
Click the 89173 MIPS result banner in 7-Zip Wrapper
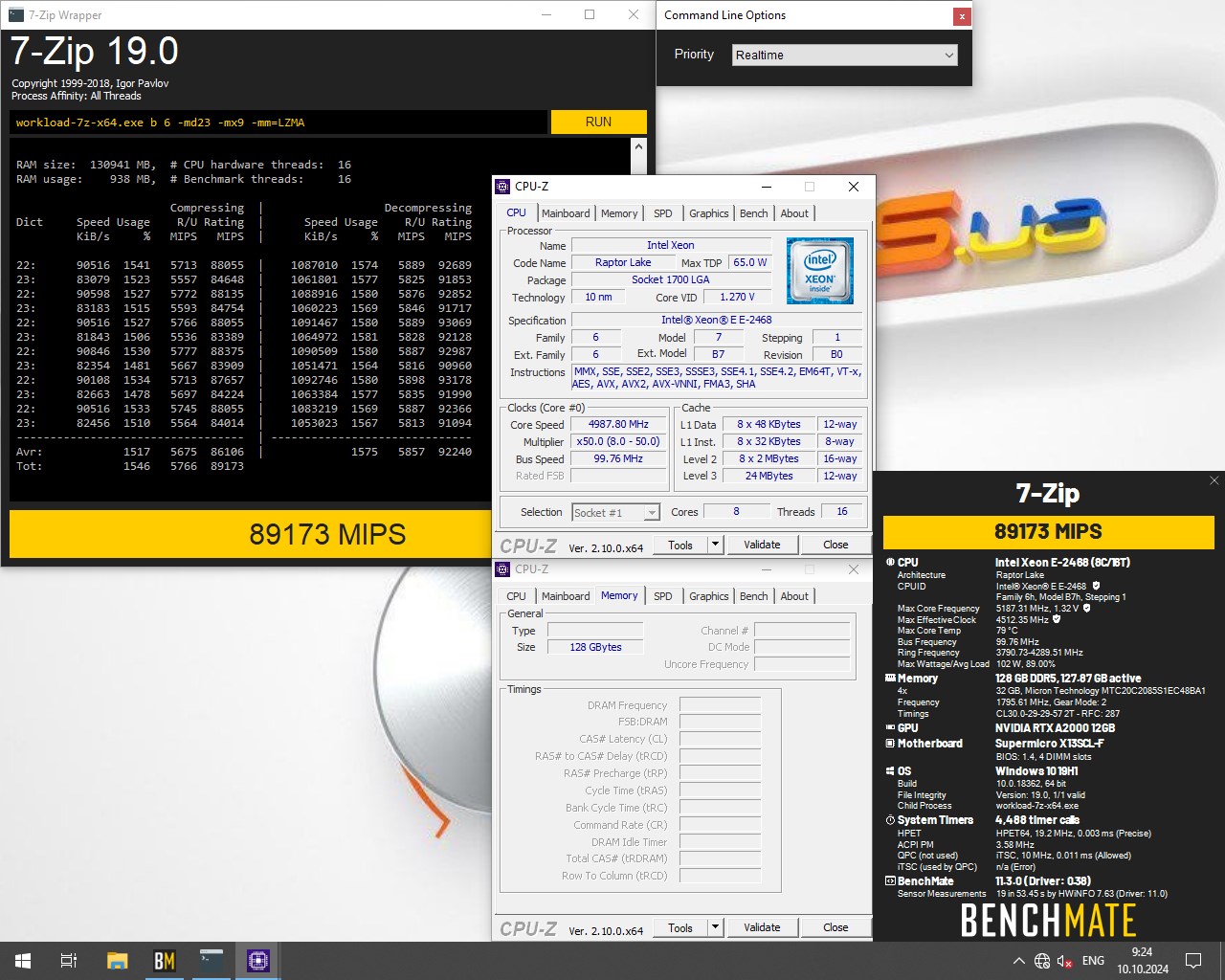point(327,534)
